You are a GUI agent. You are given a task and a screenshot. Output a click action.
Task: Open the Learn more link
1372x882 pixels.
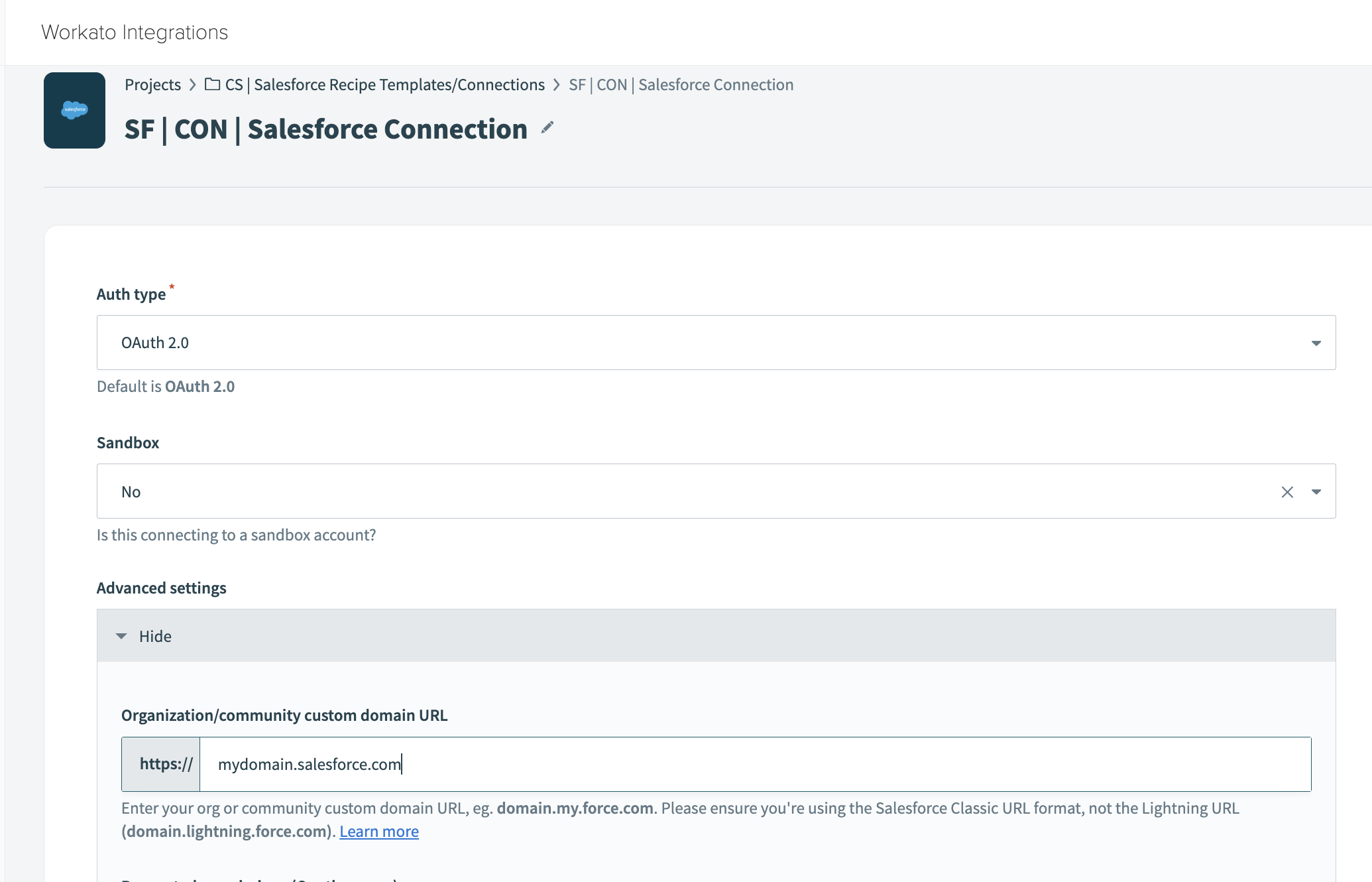[379, 832]
